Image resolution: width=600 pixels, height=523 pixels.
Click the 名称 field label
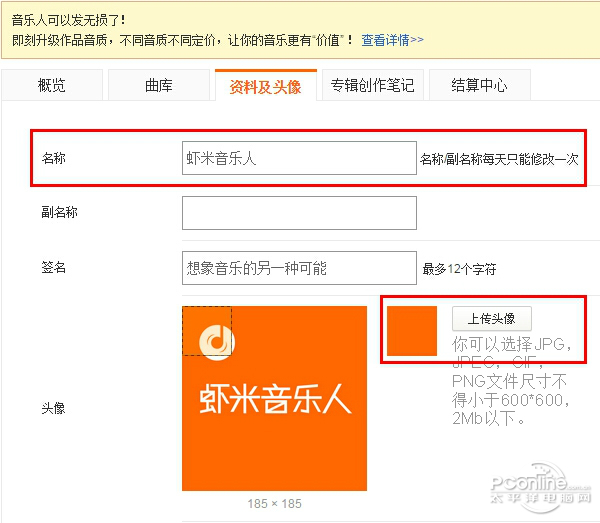pos(54,158)
